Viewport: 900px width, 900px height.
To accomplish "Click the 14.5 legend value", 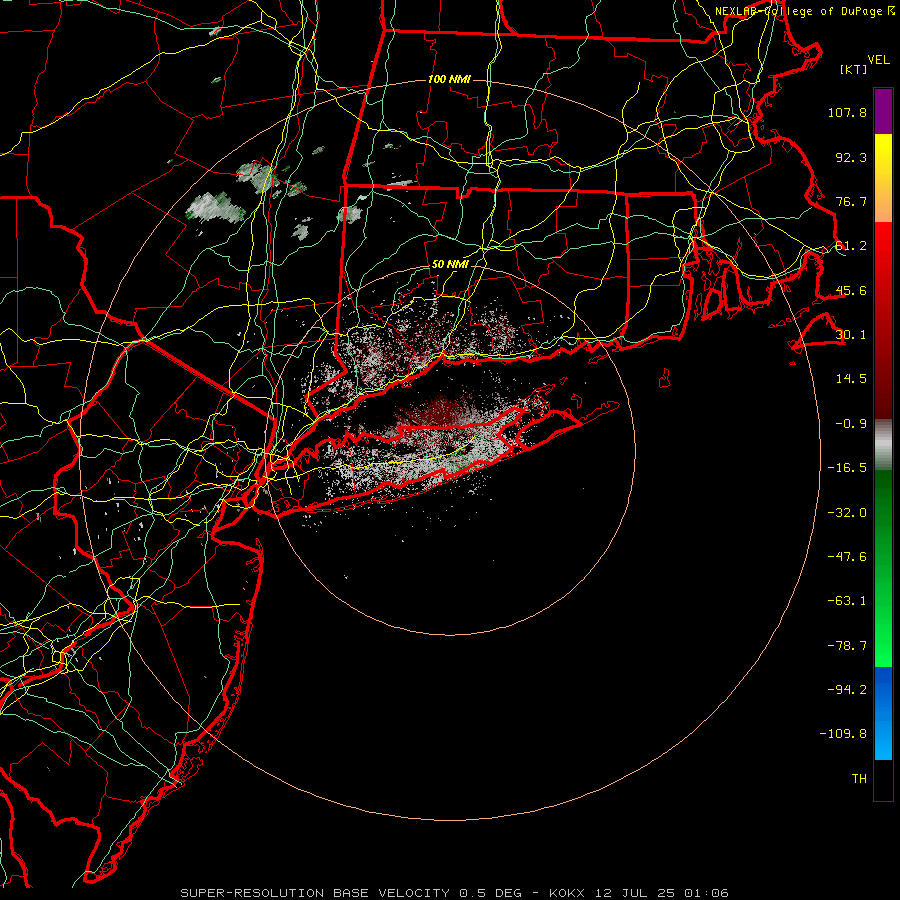I will [x=851, y=379].
